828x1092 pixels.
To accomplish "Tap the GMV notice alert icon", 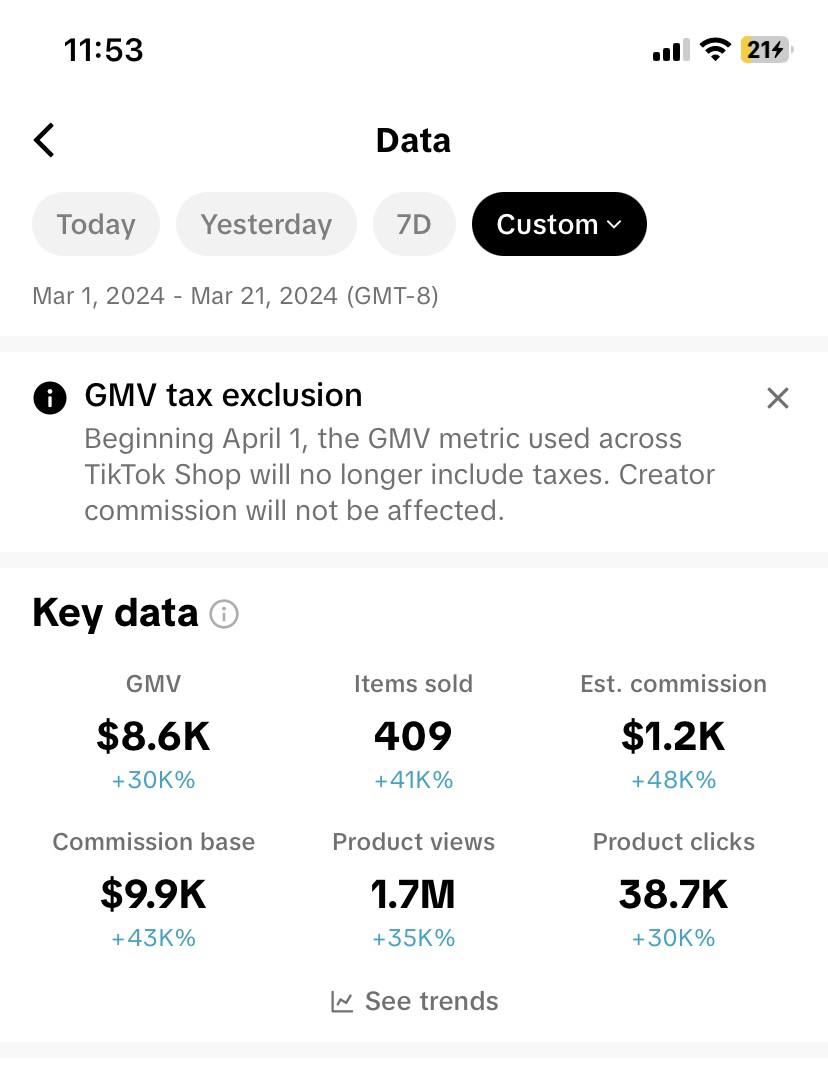I will (x=49, y=398).
